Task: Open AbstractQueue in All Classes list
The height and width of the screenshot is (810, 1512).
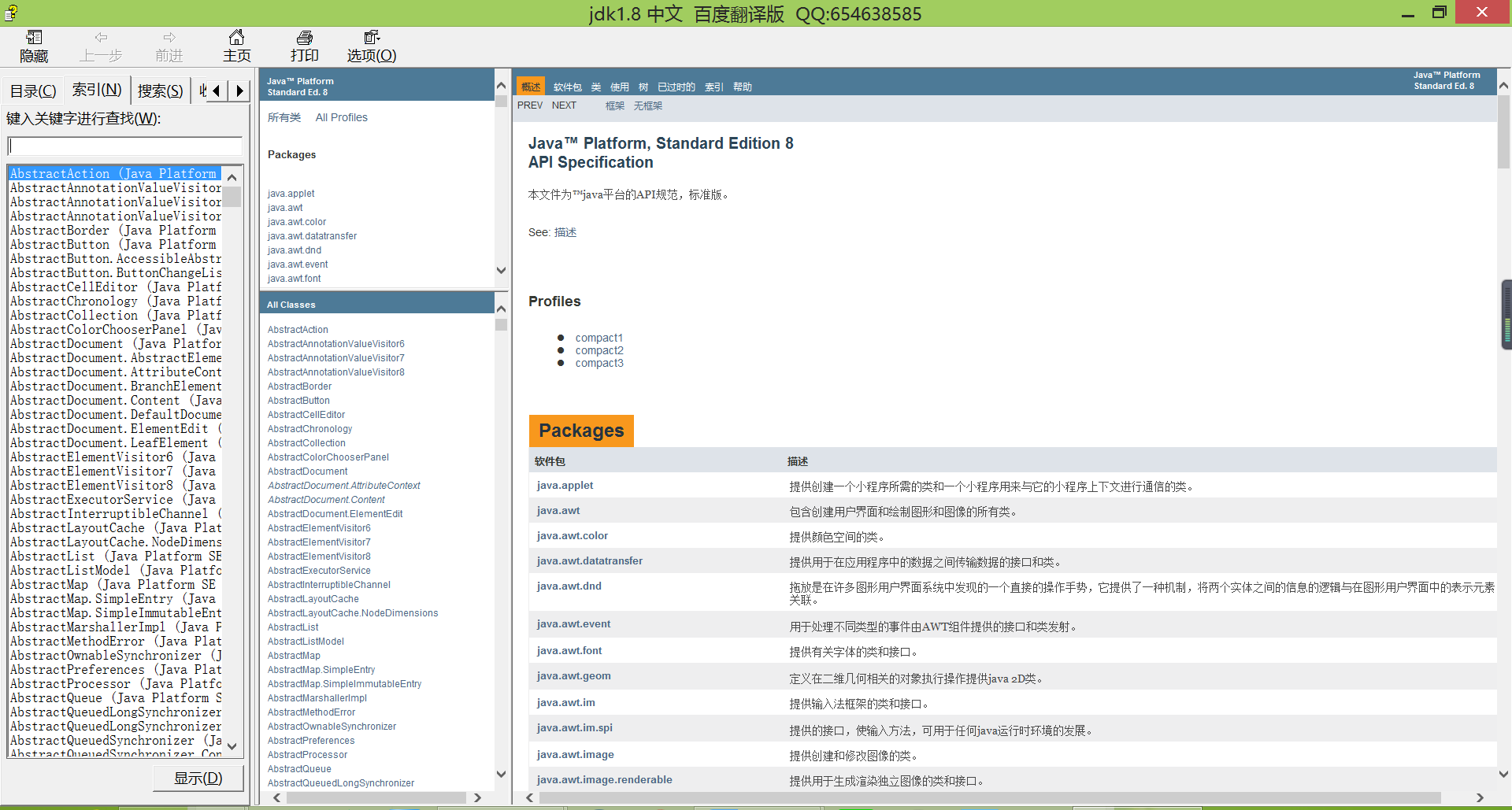Action: coord(299,769)
